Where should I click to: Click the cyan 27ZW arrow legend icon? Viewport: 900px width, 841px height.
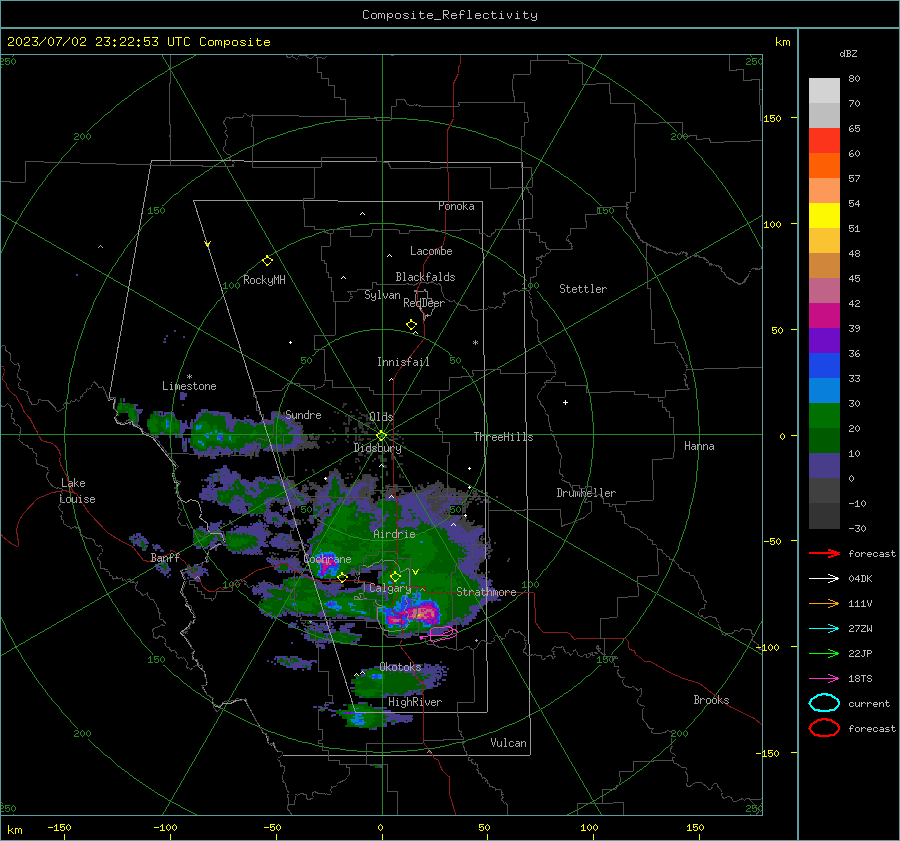(824, 629)
